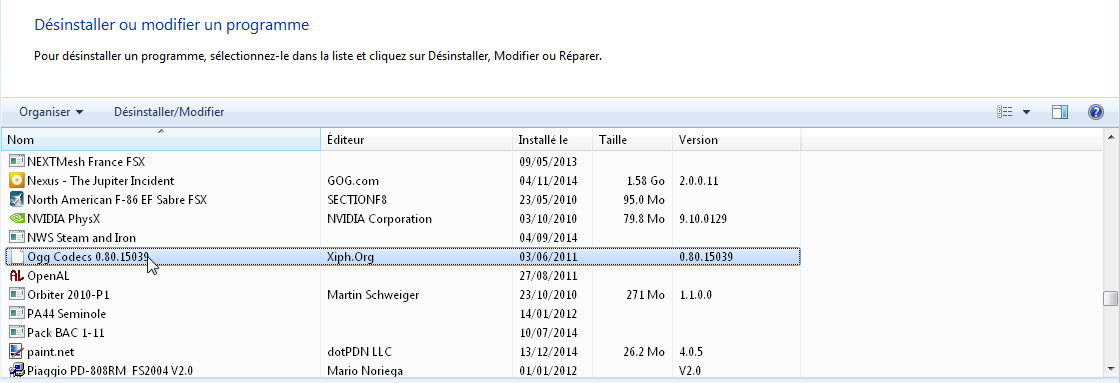Select Piaggio PD-808RM FS2004 V2.0 name
1120x383 pixels.
[110, 370]
